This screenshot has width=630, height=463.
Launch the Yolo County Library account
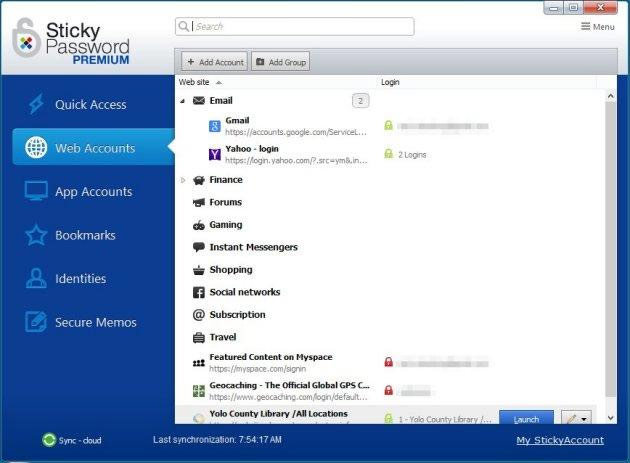click(526, 417)
